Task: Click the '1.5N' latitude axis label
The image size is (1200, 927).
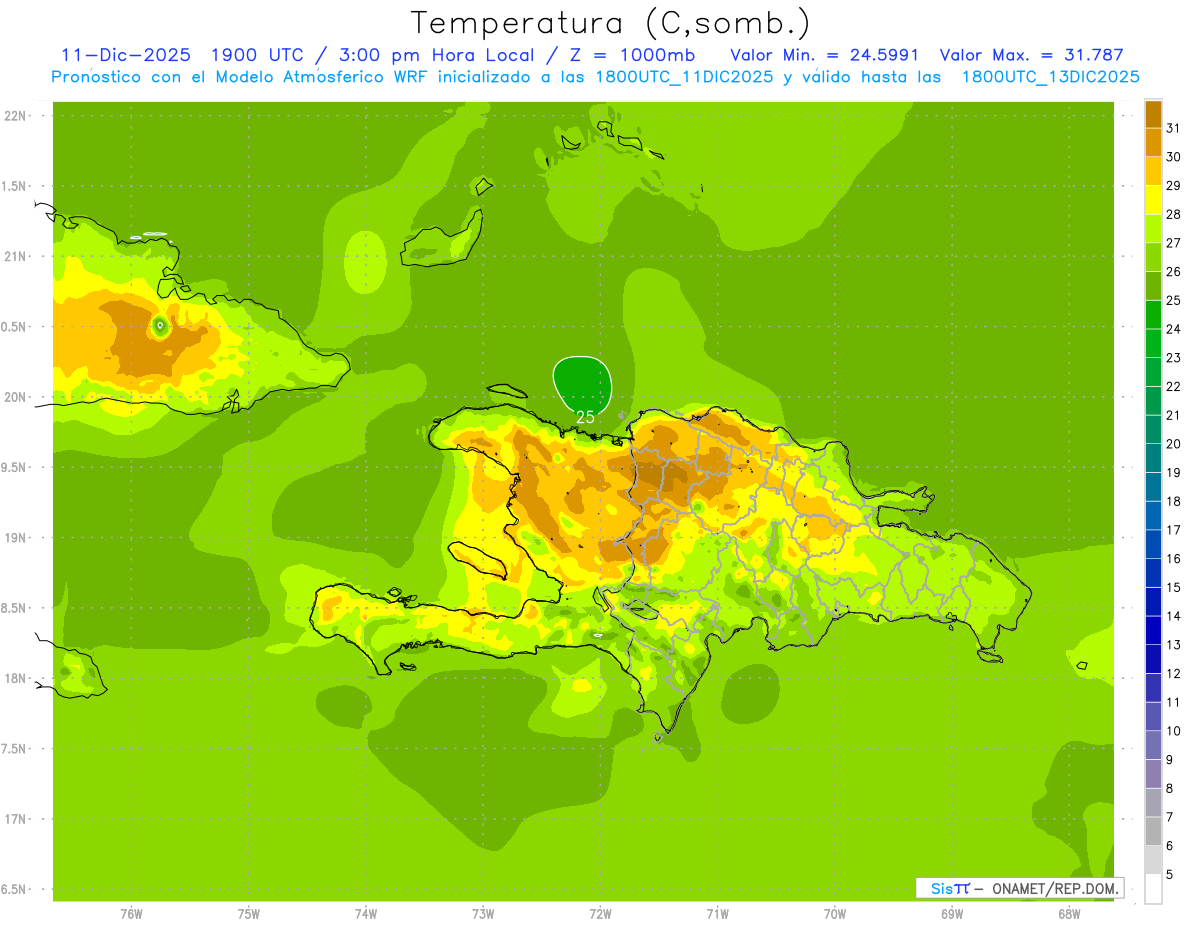Action: [x=14, y=186]
